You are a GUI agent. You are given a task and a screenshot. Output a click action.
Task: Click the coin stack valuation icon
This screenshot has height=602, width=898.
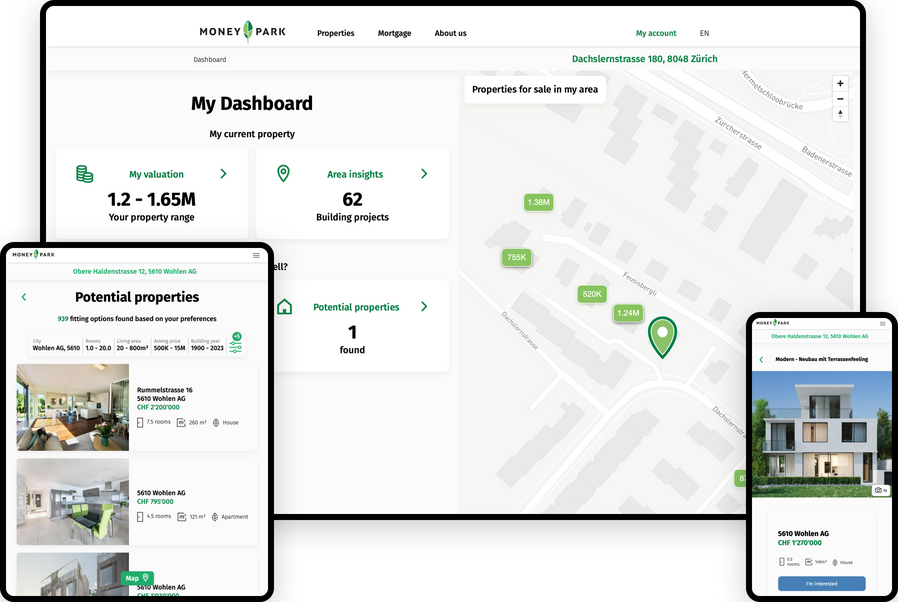tap(85, 174)
